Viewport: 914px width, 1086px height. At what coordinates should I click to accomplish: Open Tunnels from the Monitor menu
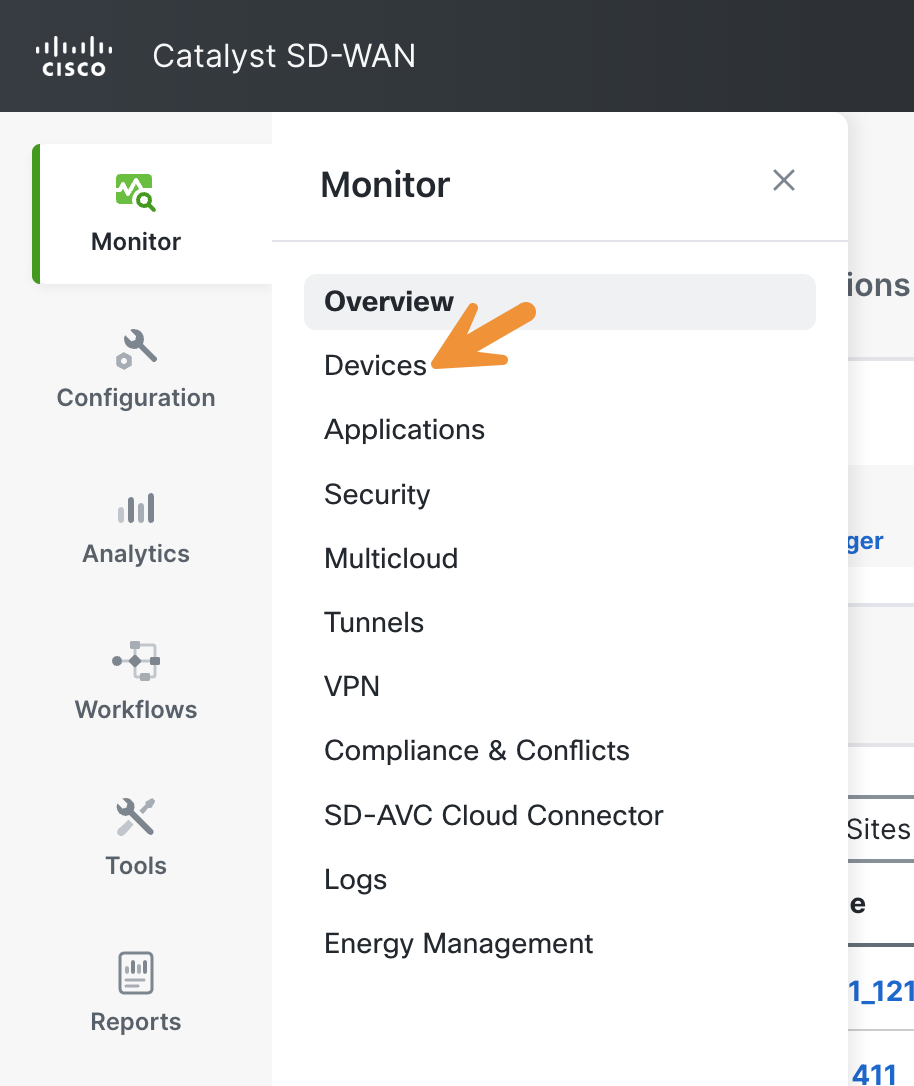click(374, 623)
